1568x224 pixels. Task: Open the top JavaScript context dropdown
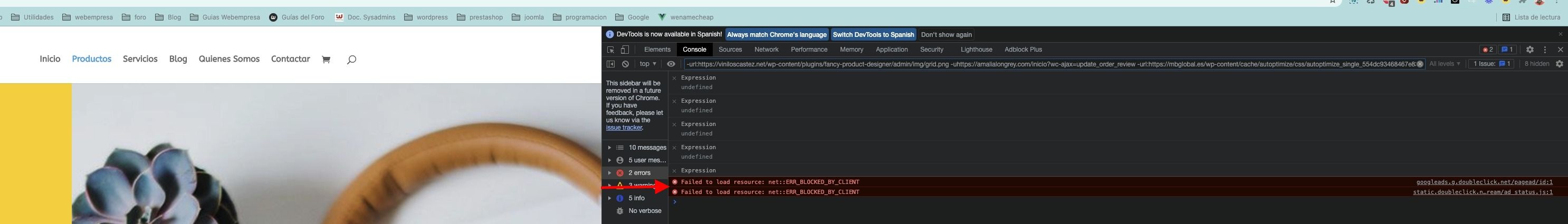[x=648, y=64]
